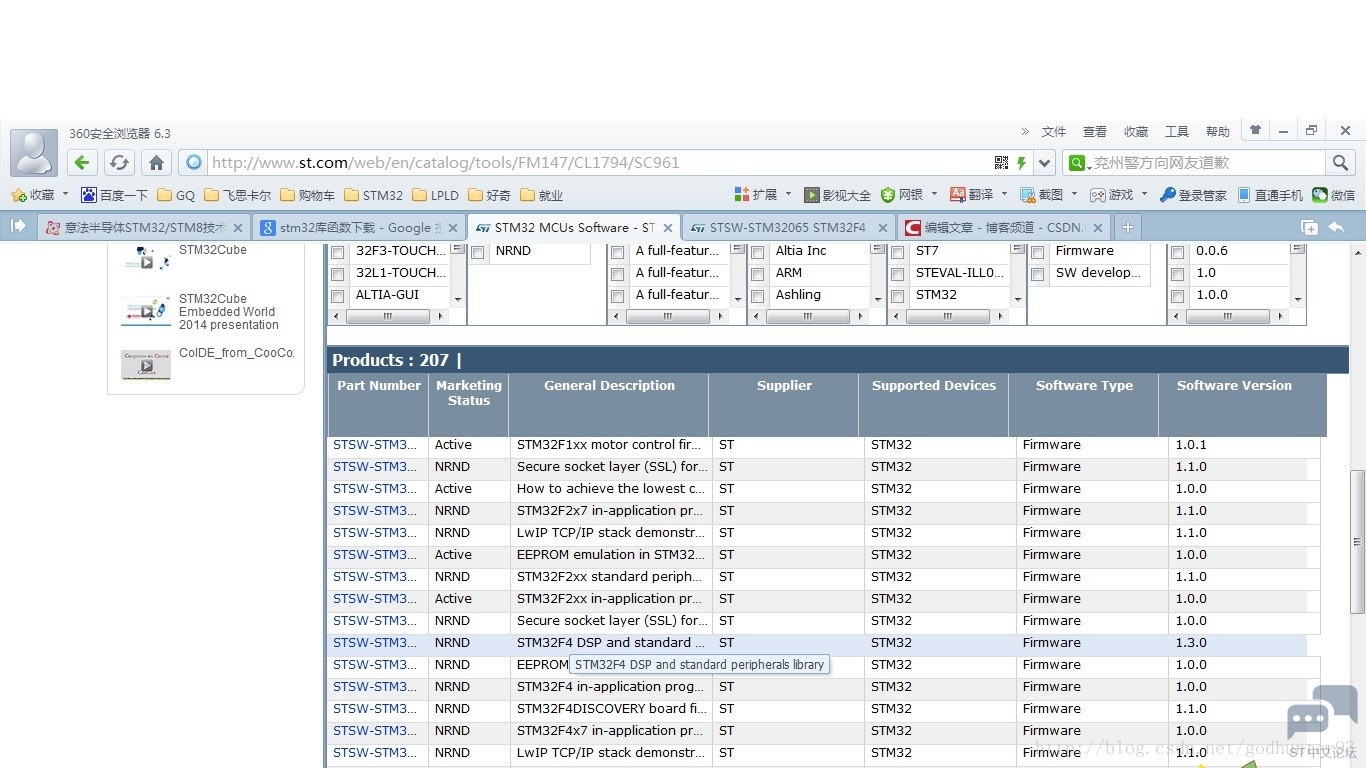
Task: Reload the page with the refresh button
Action: [x=119, y=163]
